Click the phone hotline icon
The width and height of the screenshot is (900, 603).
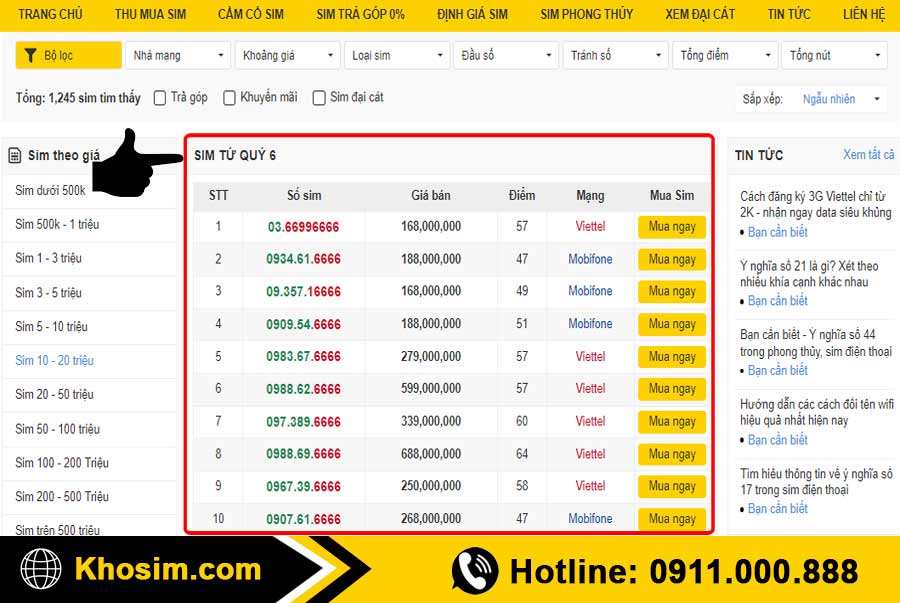point(474,571)
